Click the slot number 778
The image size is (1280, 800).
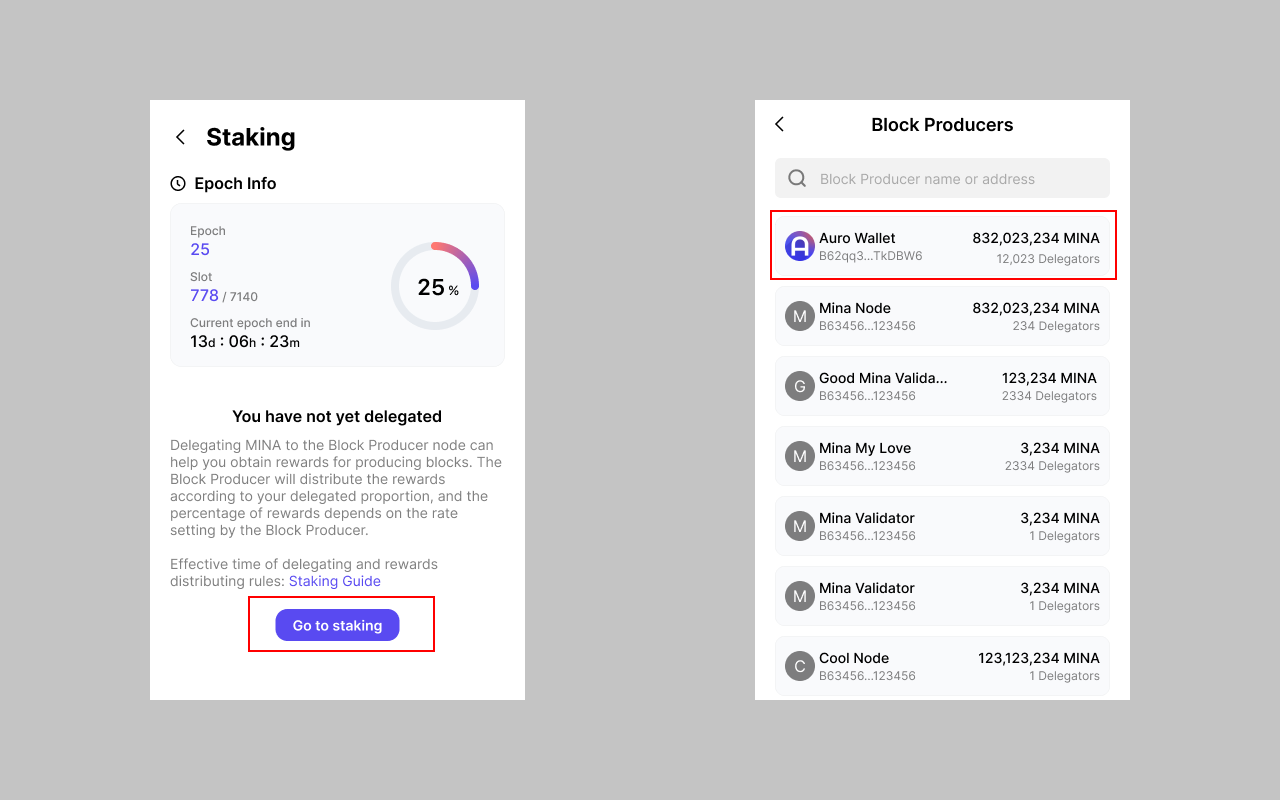204,295
